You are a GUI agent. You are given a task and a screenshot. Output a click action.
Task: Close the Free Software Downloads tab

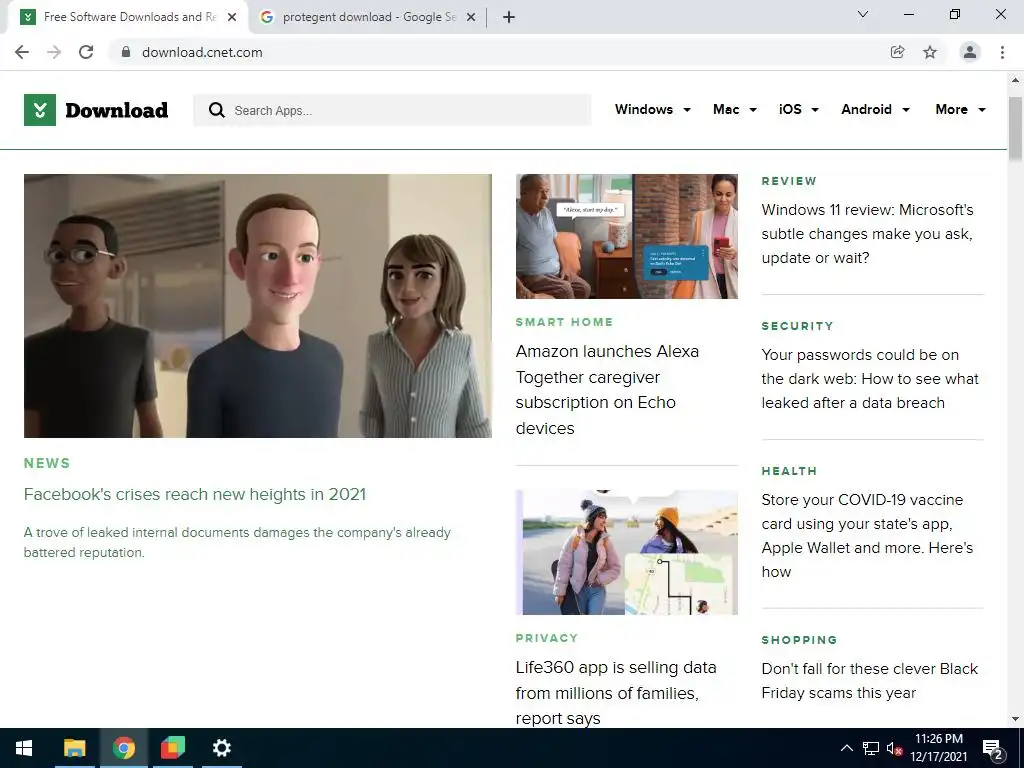(232, 17)
